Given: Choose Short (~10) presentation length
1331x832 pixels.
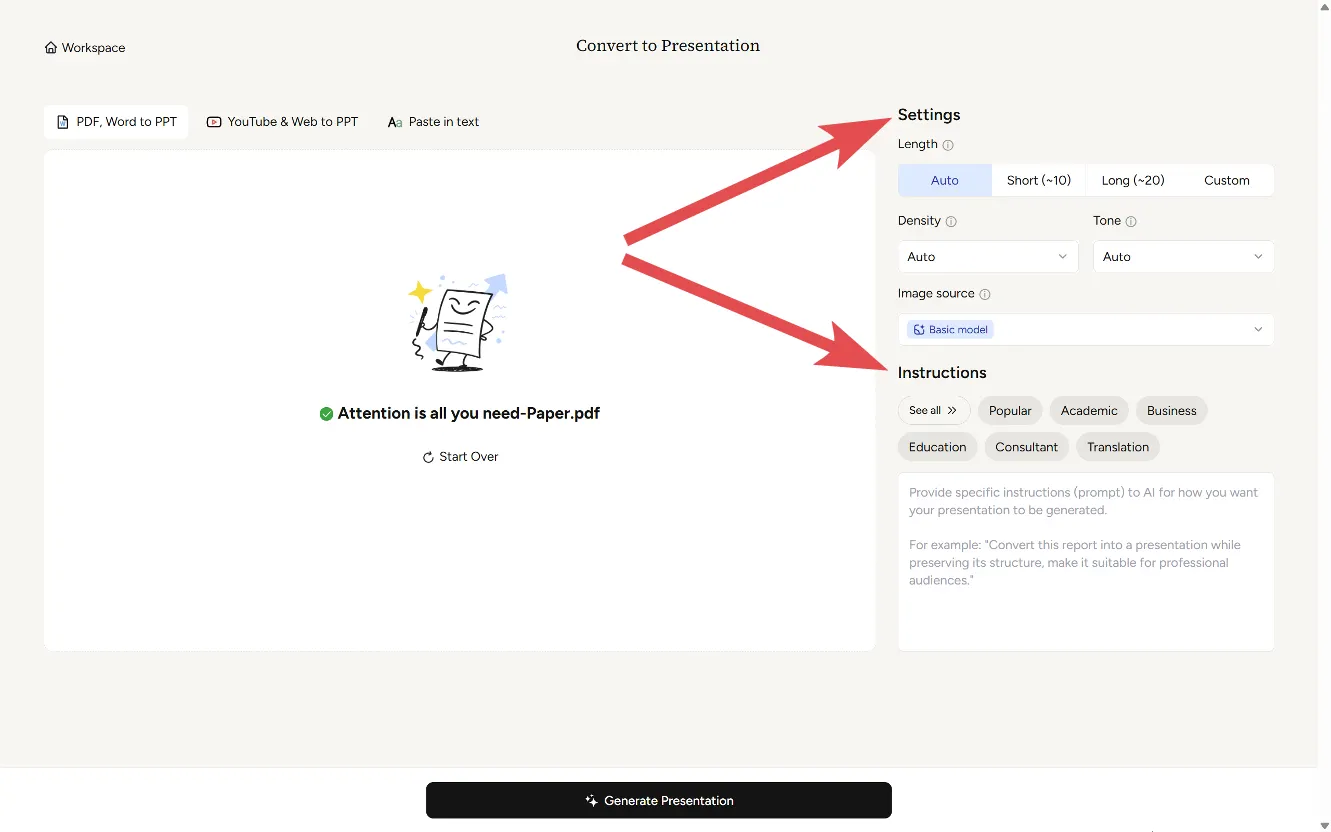Looking at the screenshot, I should coord(1038,181).
